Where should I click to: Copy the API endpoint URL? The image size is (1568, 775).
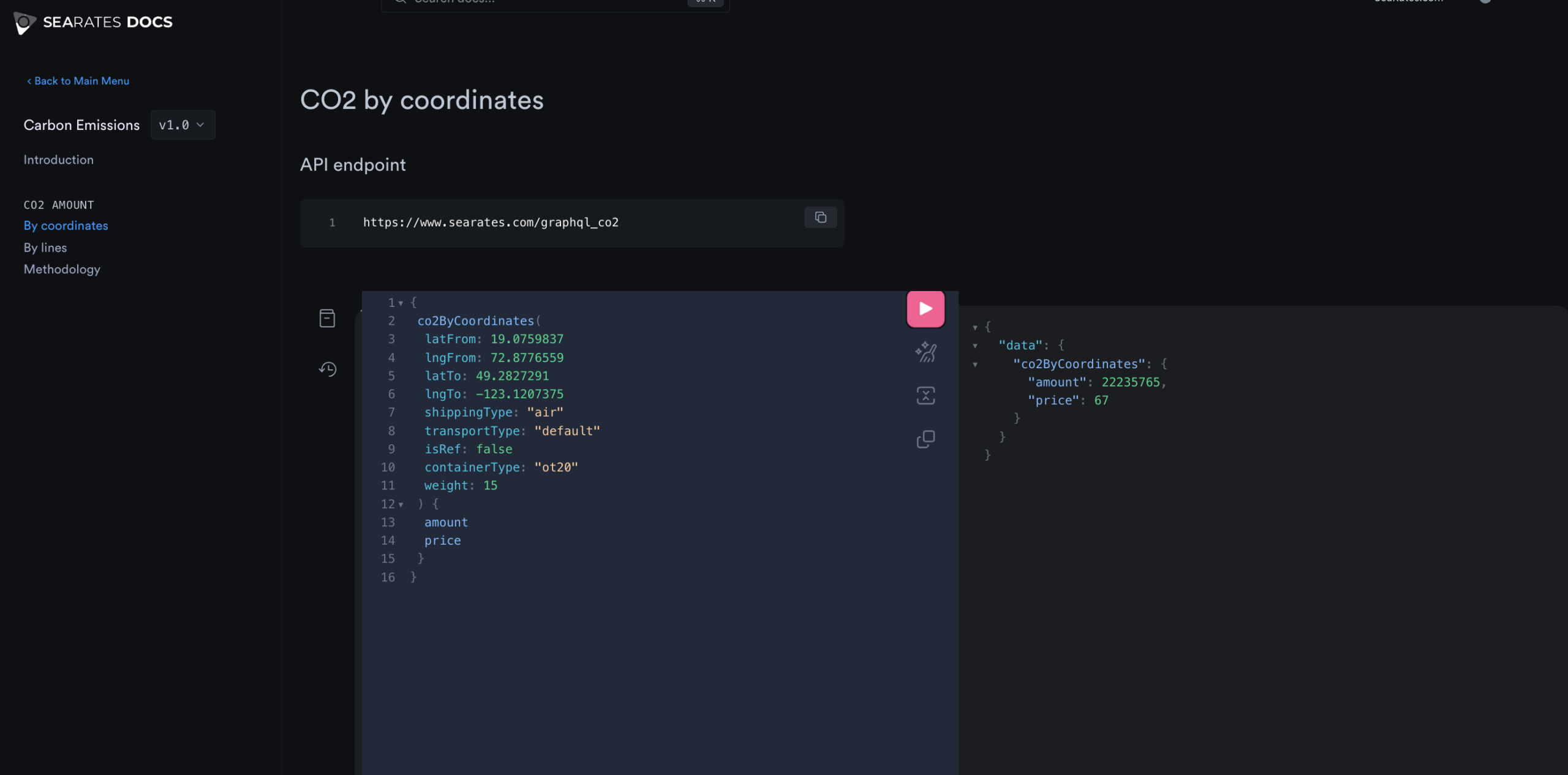pyautogui.click(x=820, y=217)
